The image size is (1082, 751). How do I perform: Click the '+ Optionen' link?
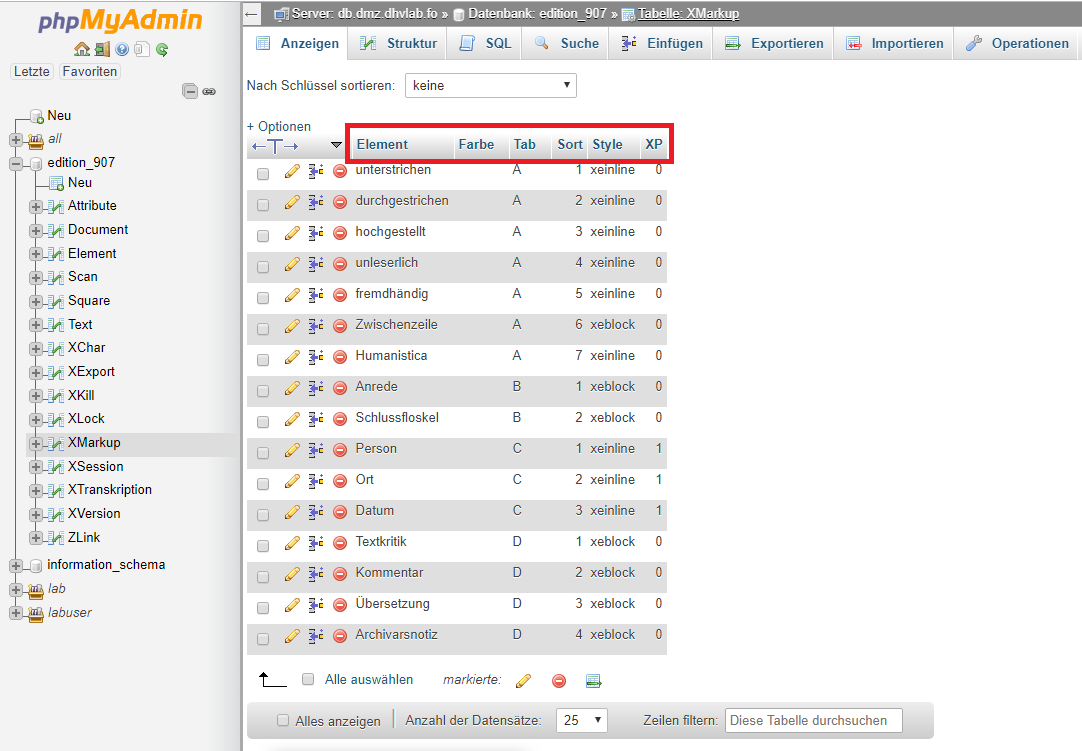click(279, 127)
